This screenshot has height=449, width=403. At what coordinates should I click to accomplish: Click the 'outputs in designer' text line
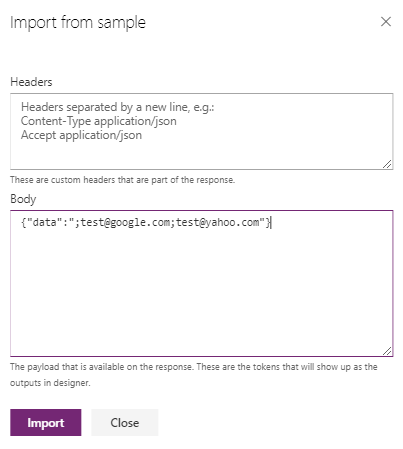(x=50, y=382)
